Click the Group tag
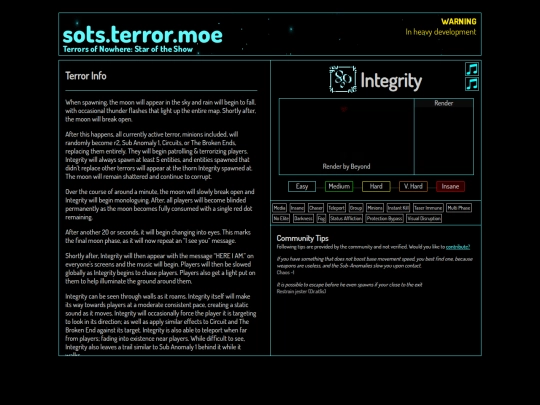 pyautogui.click(x=356, y=208)
